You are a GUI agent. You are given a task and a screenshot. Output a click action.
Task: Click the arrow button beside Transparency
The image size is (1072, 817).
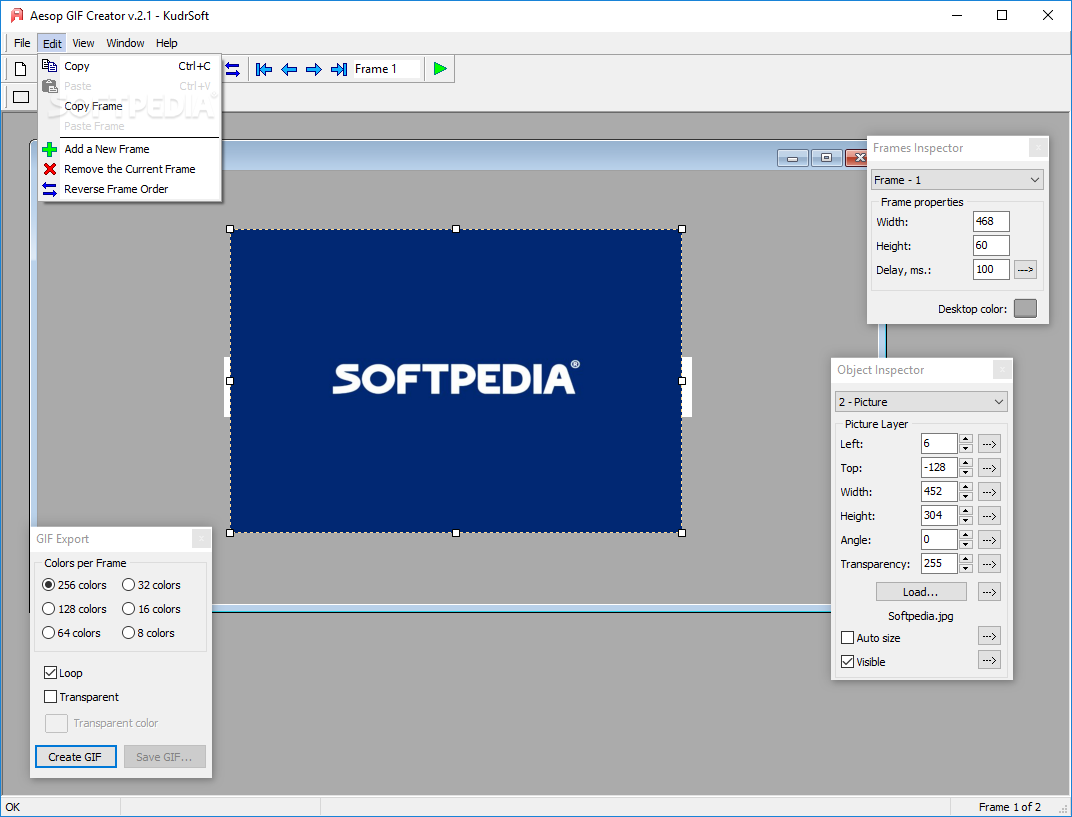[989, 563]
